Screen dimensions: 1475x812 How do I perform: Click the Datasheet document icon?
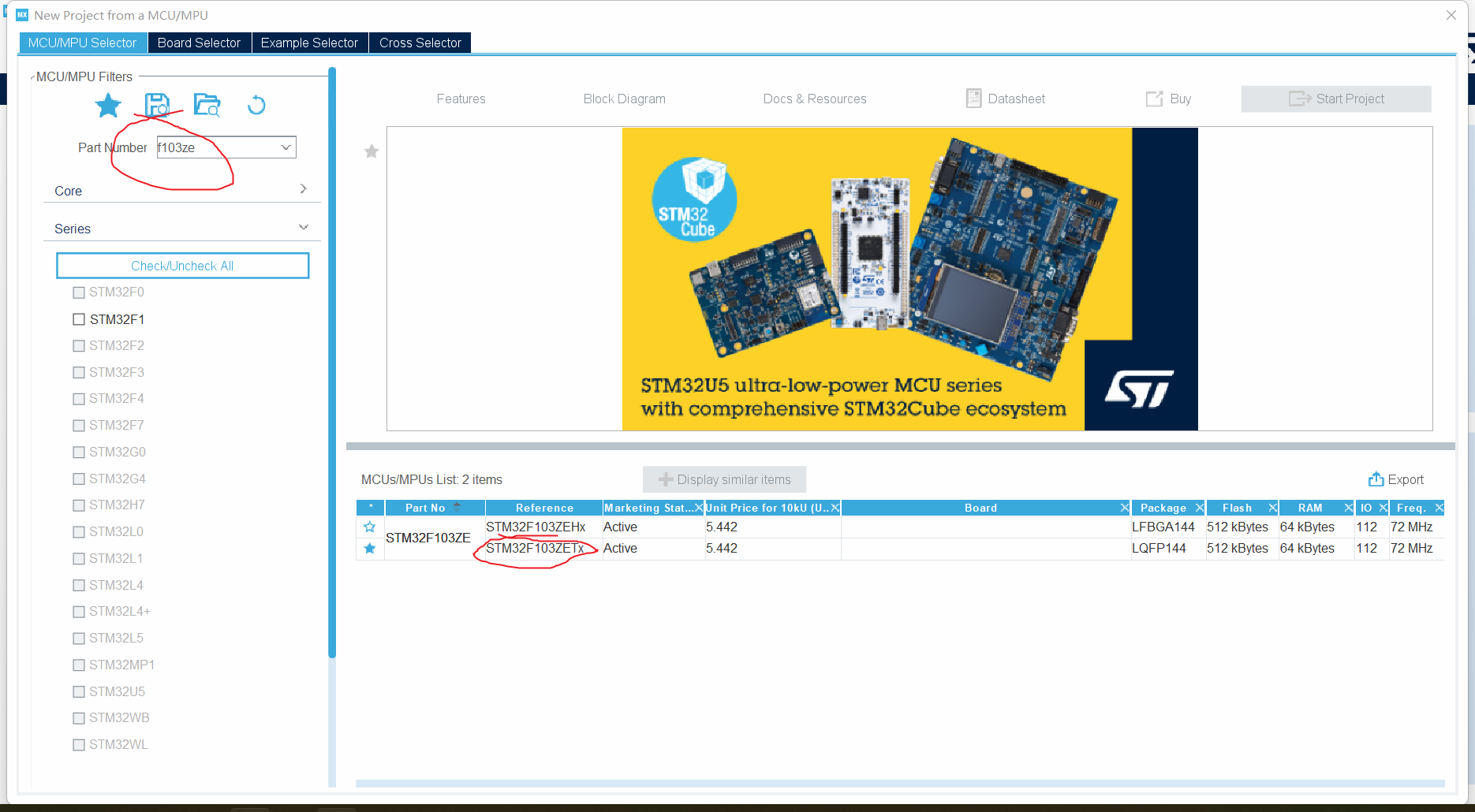click(974, 99)
